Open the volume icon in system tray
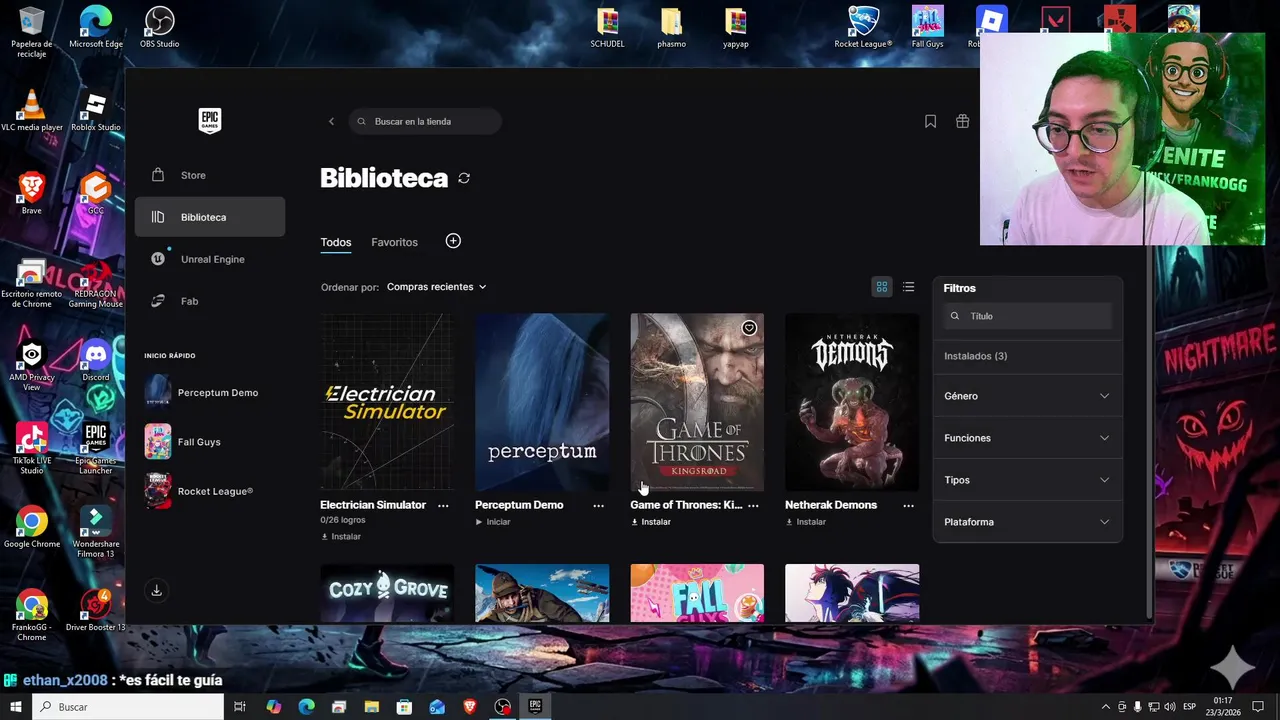Image resolution: width=1280 pixels, height=720 pixels. point(1169,707)
